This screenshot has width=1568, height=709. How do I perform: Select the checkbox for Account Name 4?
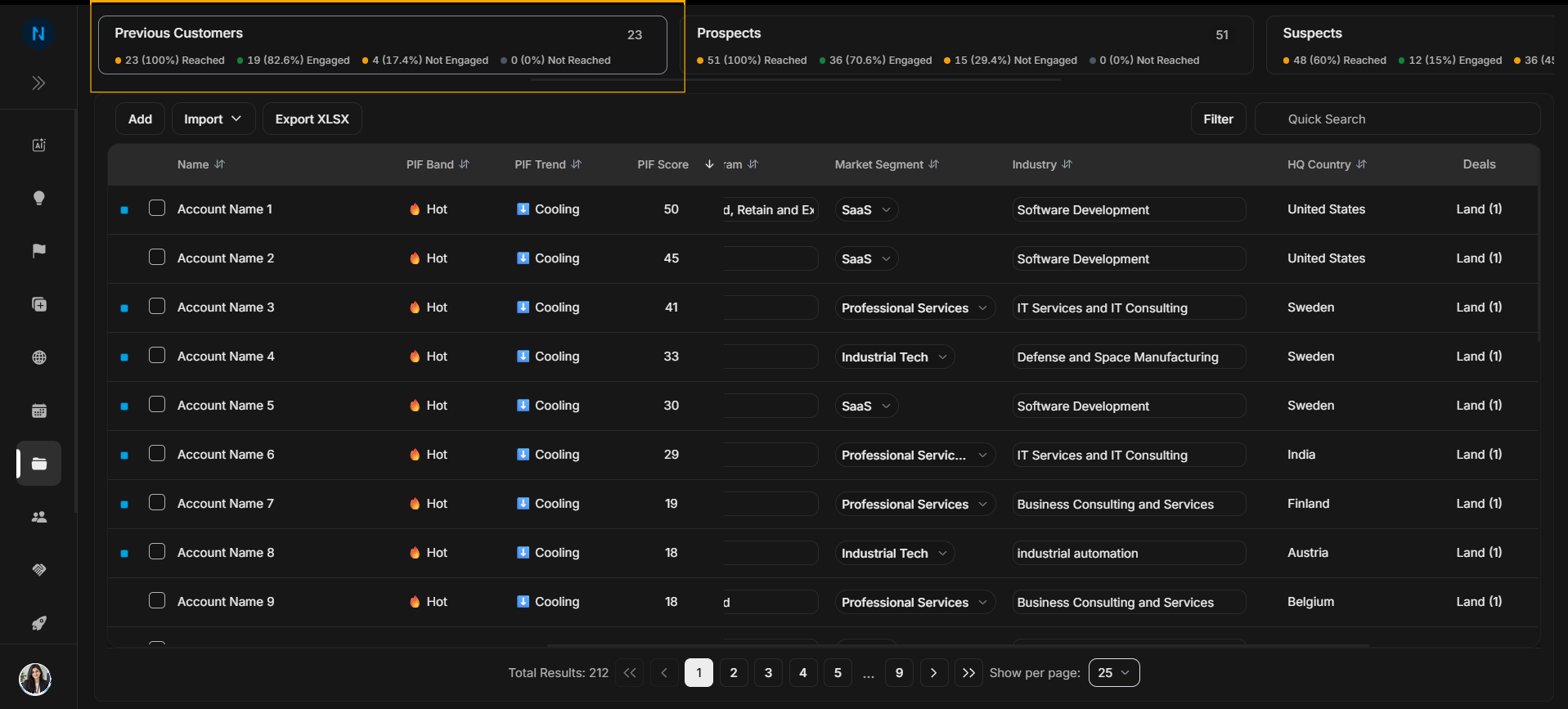[157, 356]
